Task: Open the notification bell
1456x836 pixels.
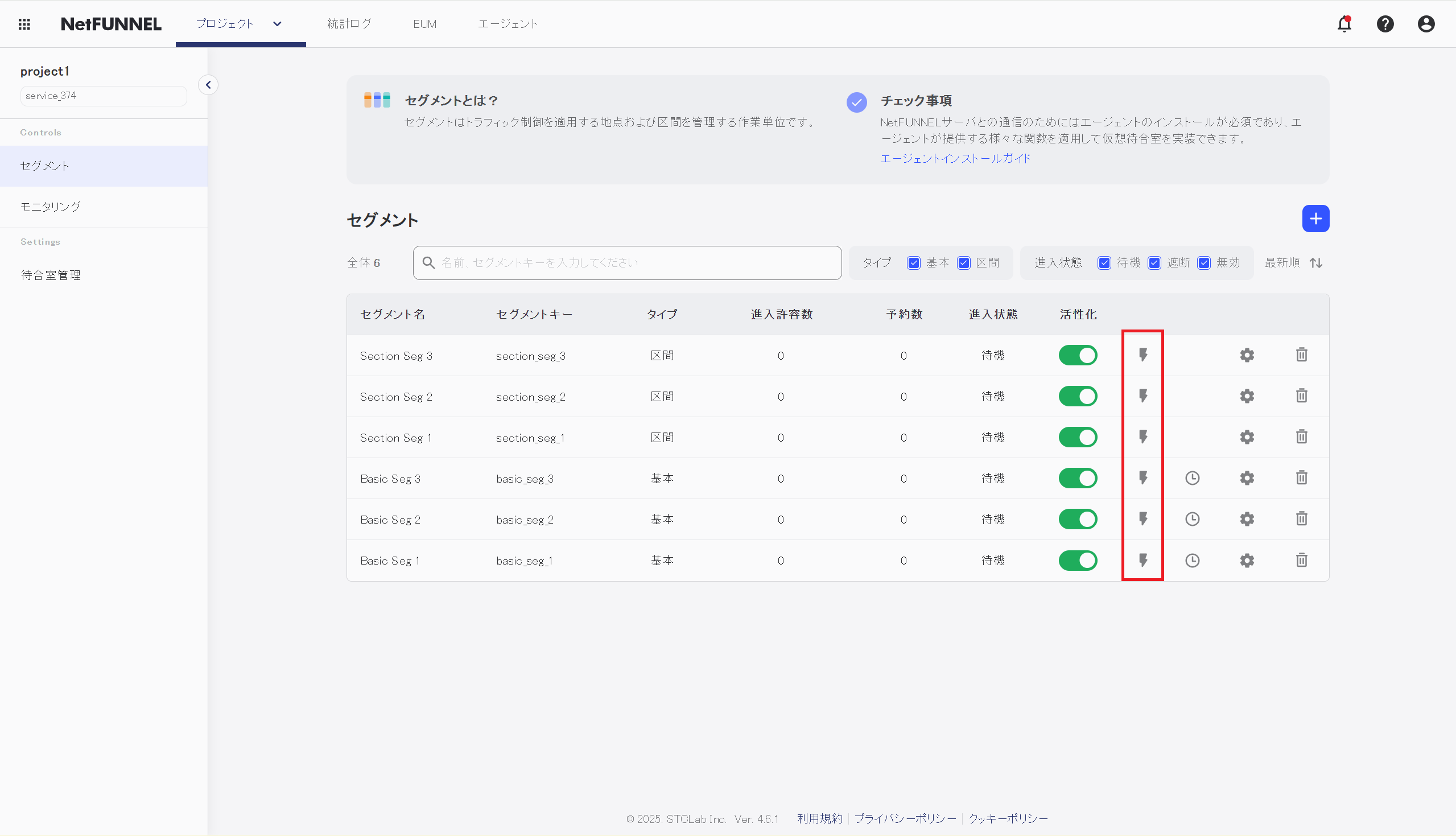Action: coord(1344,23)
